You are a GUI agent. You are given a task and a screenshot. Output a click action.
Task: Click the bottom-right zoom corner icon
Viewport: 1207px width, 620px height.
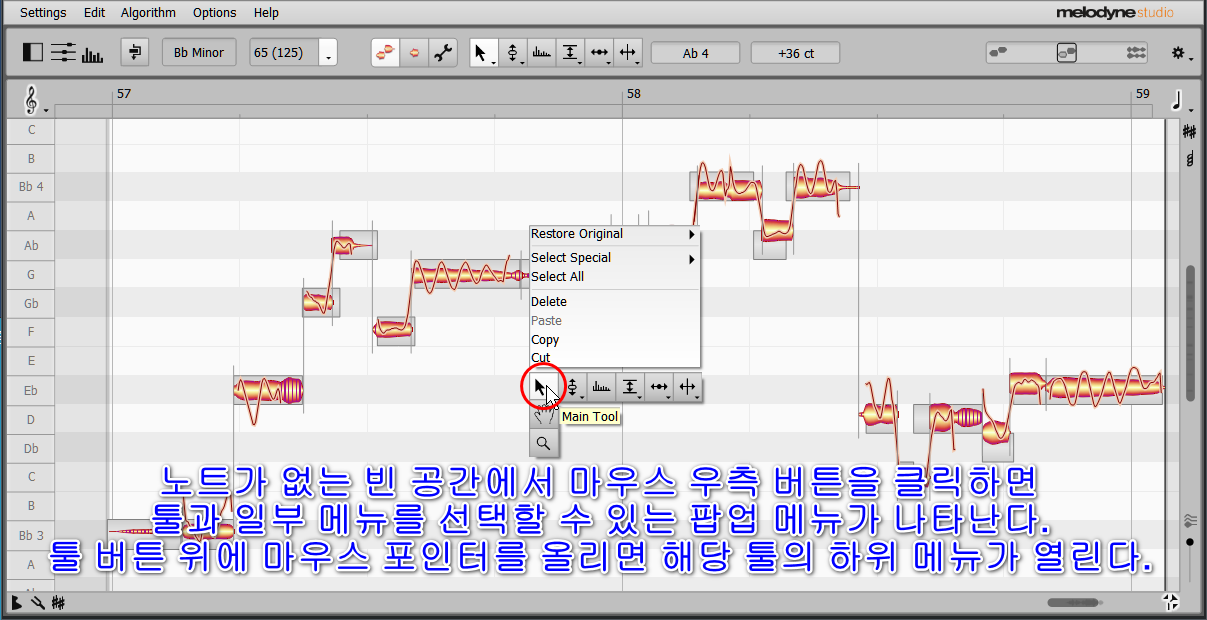1171,602
